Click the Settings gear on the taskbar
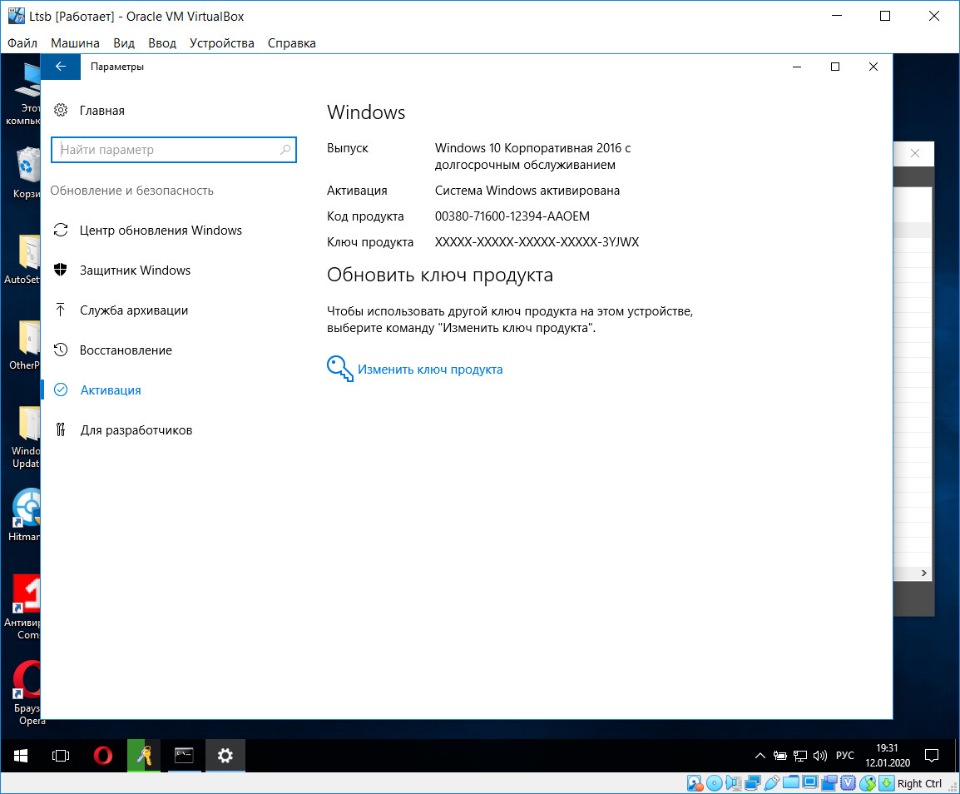The width and height of the screenshot is (960, 794). 225,755
